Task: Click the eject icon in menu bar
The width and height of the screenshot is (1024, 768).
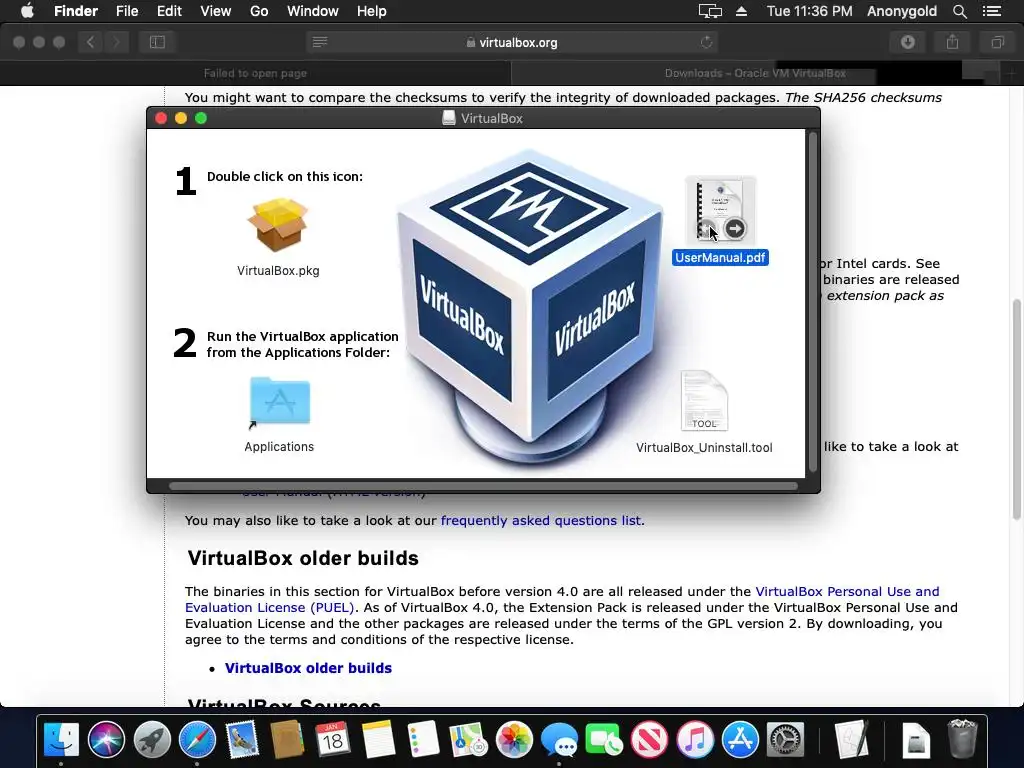Action: (x=741, y=11)
